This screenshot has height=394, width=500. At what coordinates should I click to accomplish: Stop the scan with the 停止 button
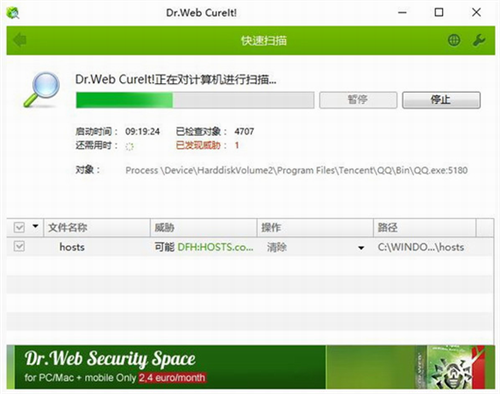click(x=441, y=100)
